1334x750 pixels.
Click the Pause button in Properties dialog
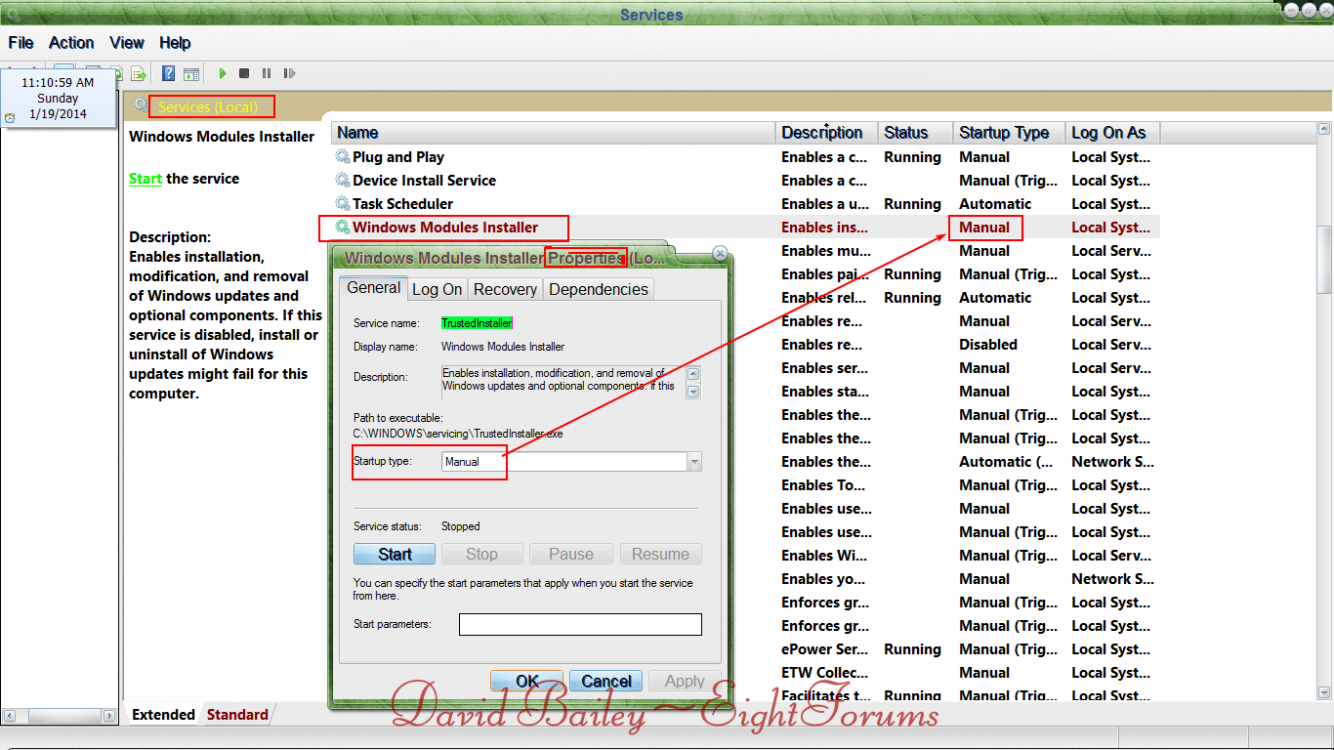point(571,554)
